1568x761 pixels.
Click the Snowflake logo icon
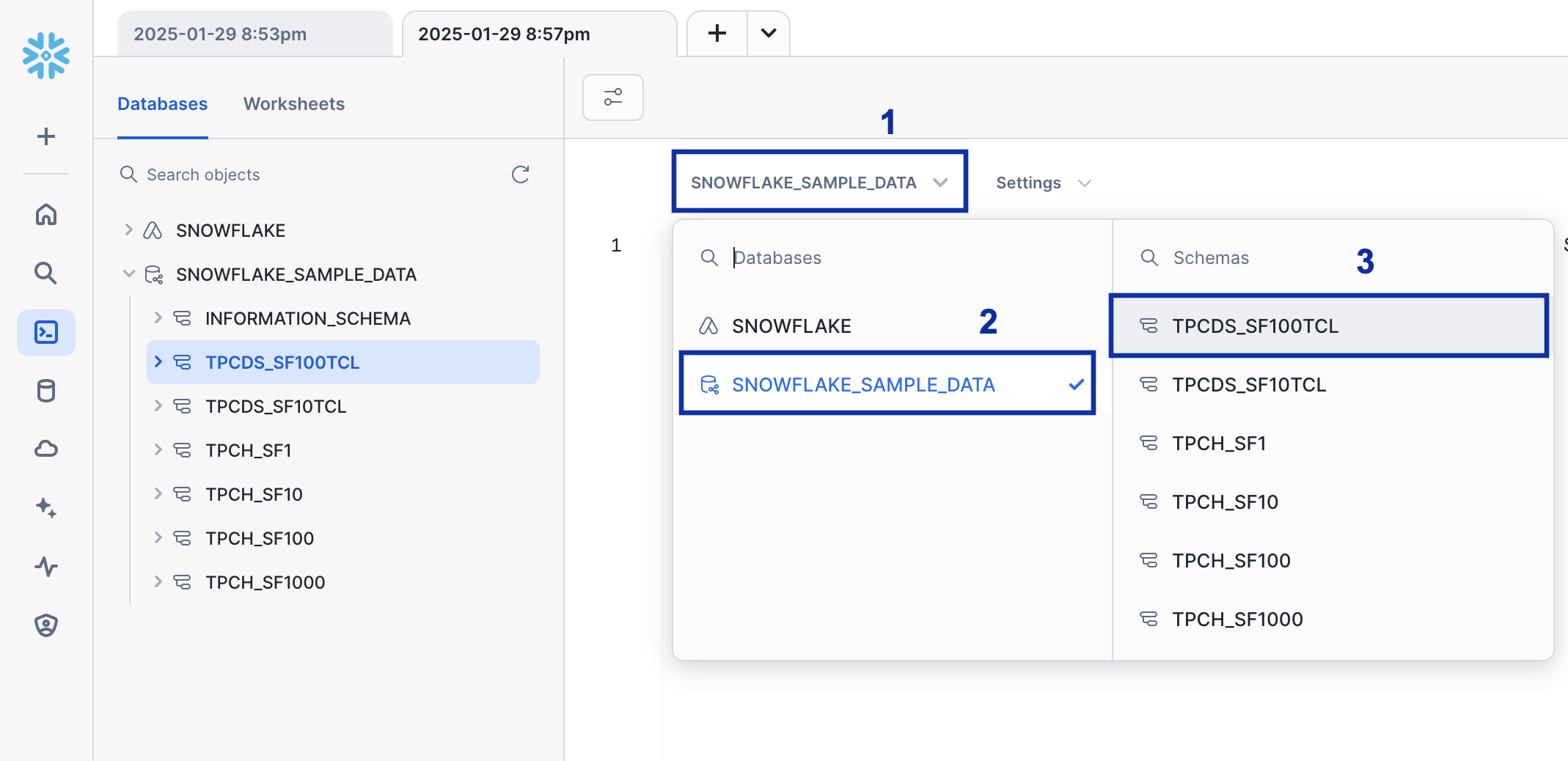click(x=46, y=55)
